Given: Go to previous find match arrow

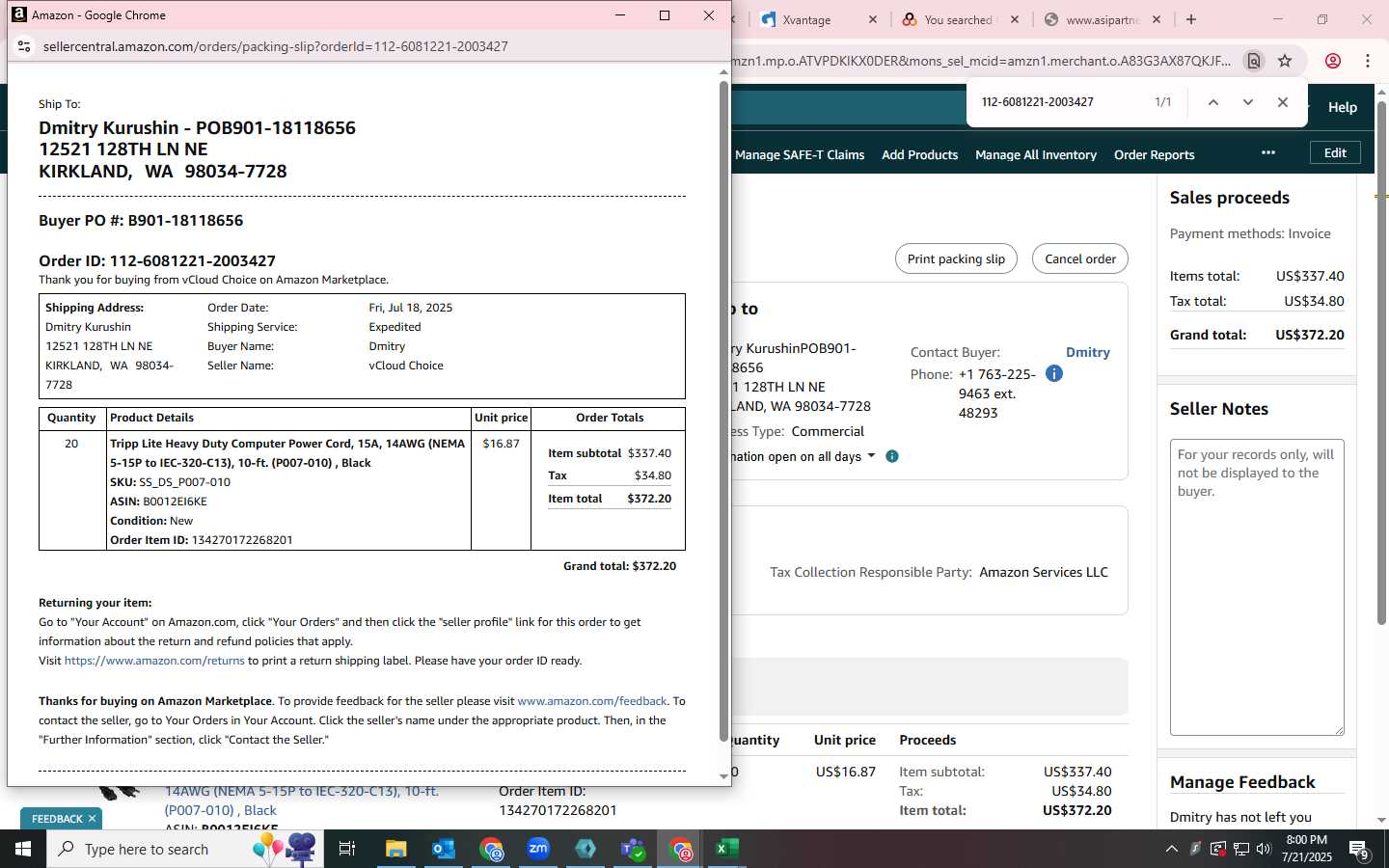Looking at the screenshot, I should 1213,102.
